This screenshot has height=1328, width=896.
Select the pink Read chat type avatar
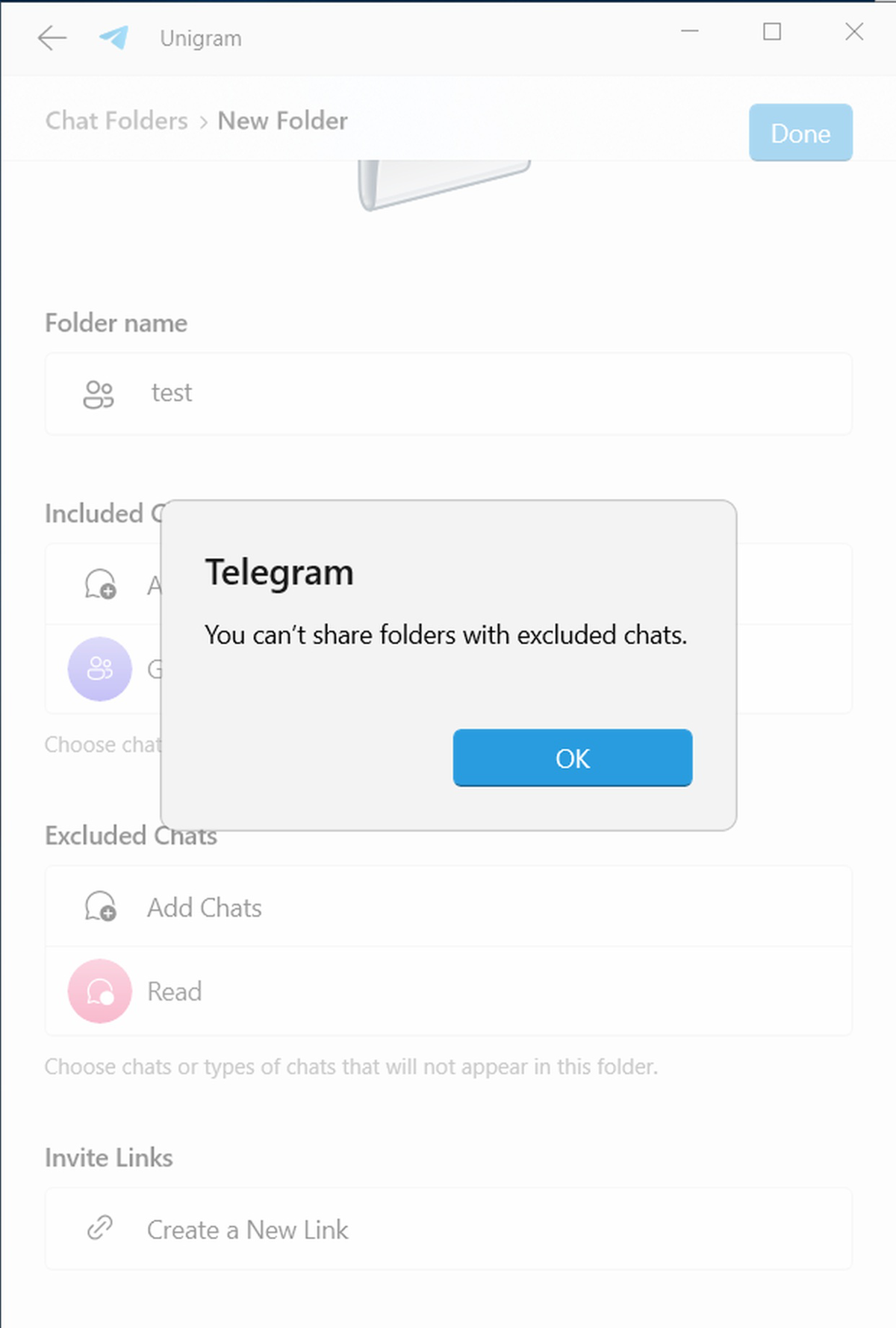click(100, 991)
